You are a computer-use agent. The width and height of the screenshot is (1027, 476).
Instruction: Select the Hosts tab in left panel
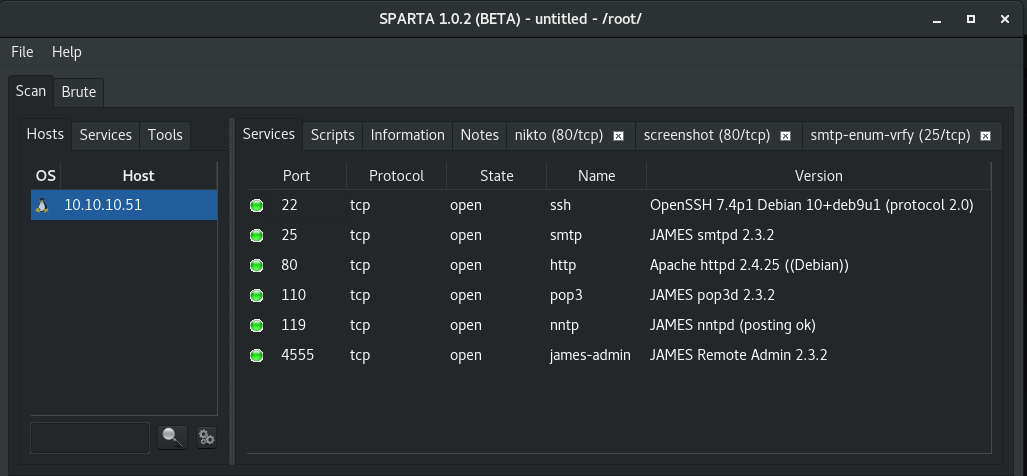(45, 134)
